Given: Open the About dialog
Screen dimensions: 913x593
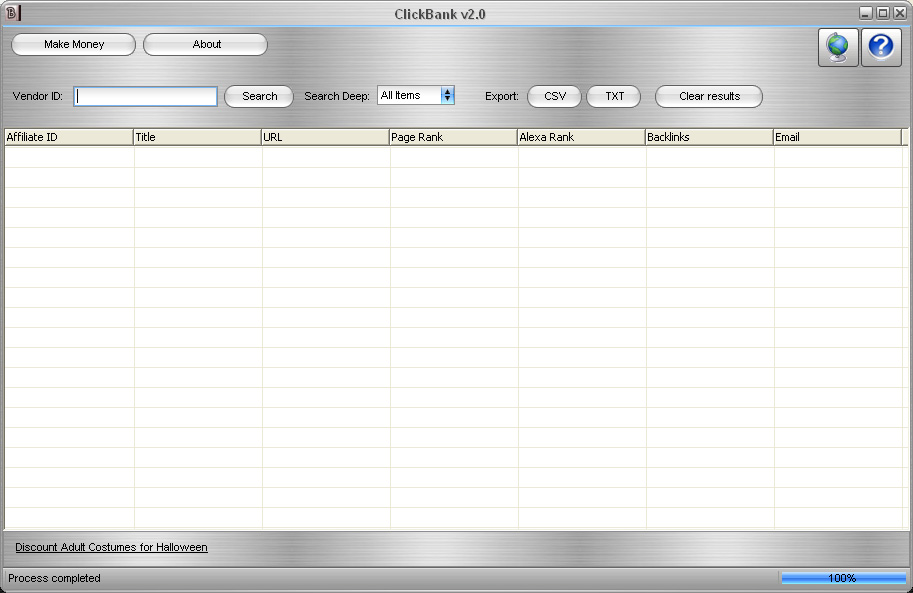Looking at the screenshot, I should pyautogui.click(x=206, y=44).
